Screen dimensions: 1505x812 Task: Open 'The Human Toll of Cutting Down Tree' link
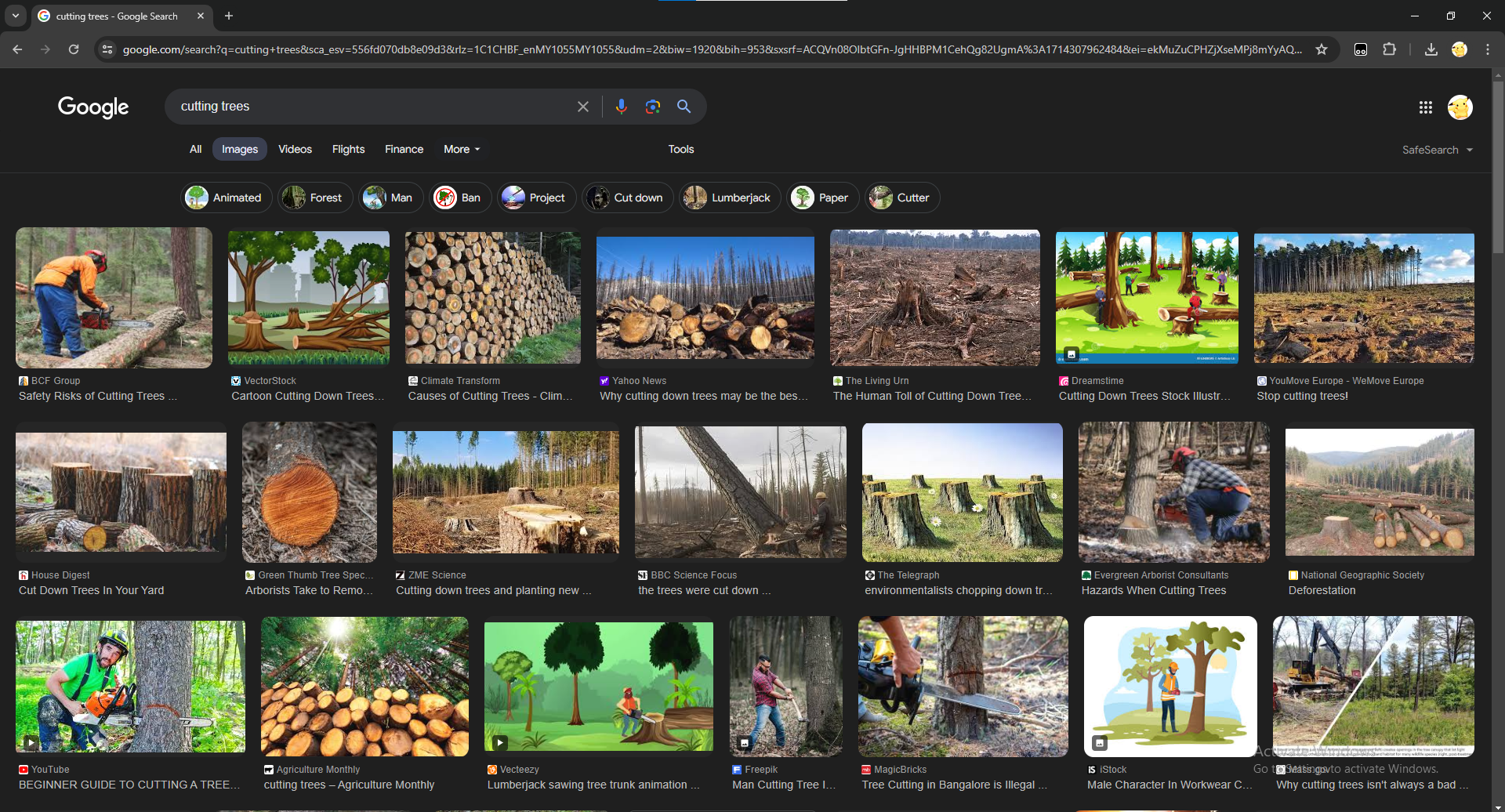click(x=932, y=396)
